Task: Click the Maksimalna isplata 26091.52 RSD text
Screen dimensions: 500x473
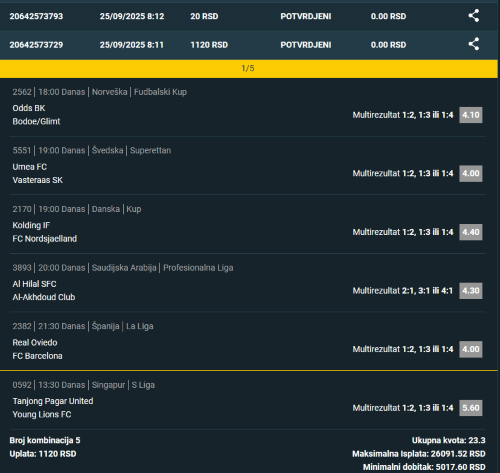Action: click(x=419, y=454)
